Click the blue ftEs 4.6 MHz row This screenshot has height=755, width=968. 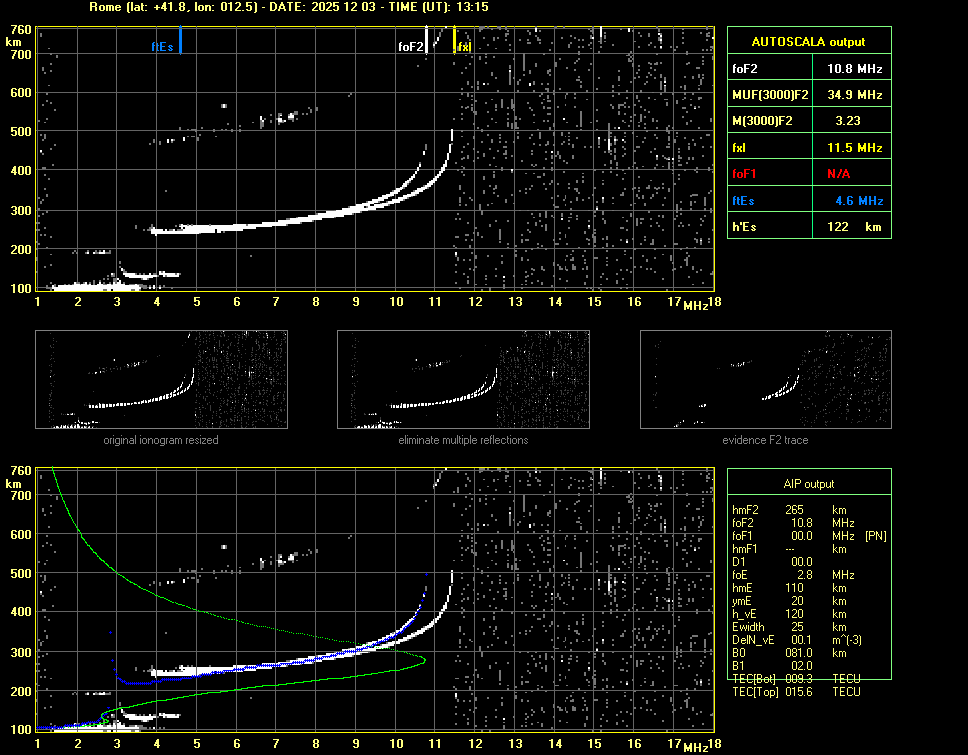point(808,200)
